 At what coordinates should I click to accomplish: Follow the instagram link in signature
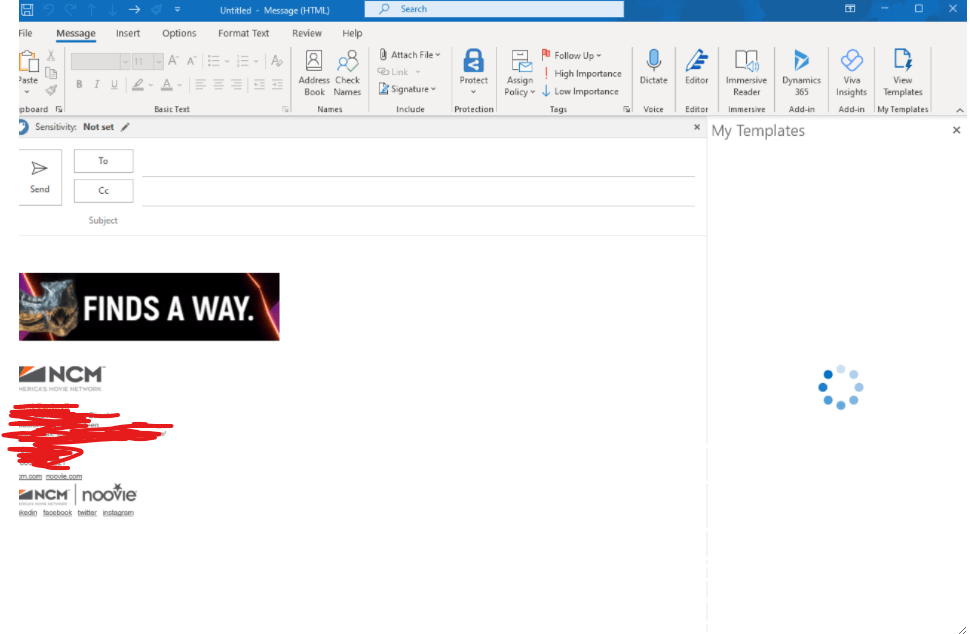tap(118, 512)
